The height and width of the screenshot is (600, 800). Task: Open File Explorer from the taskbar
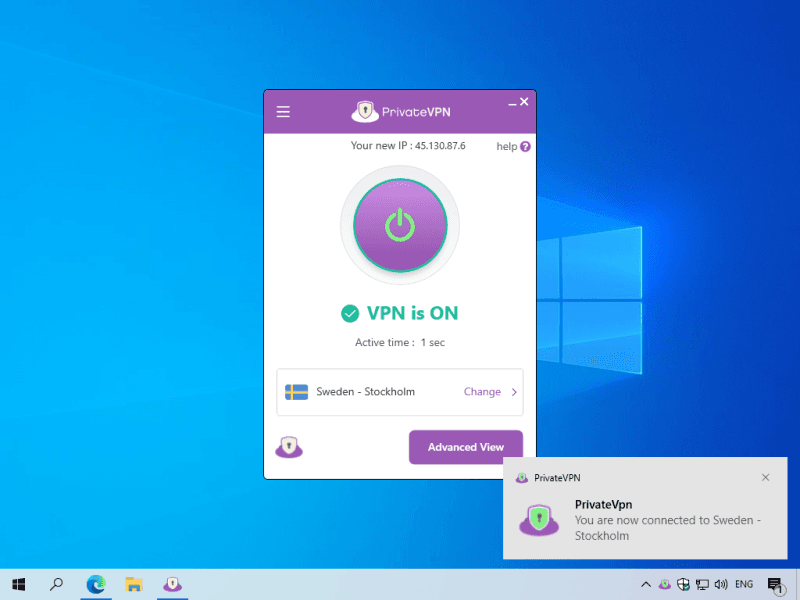(x=134, y=584)
